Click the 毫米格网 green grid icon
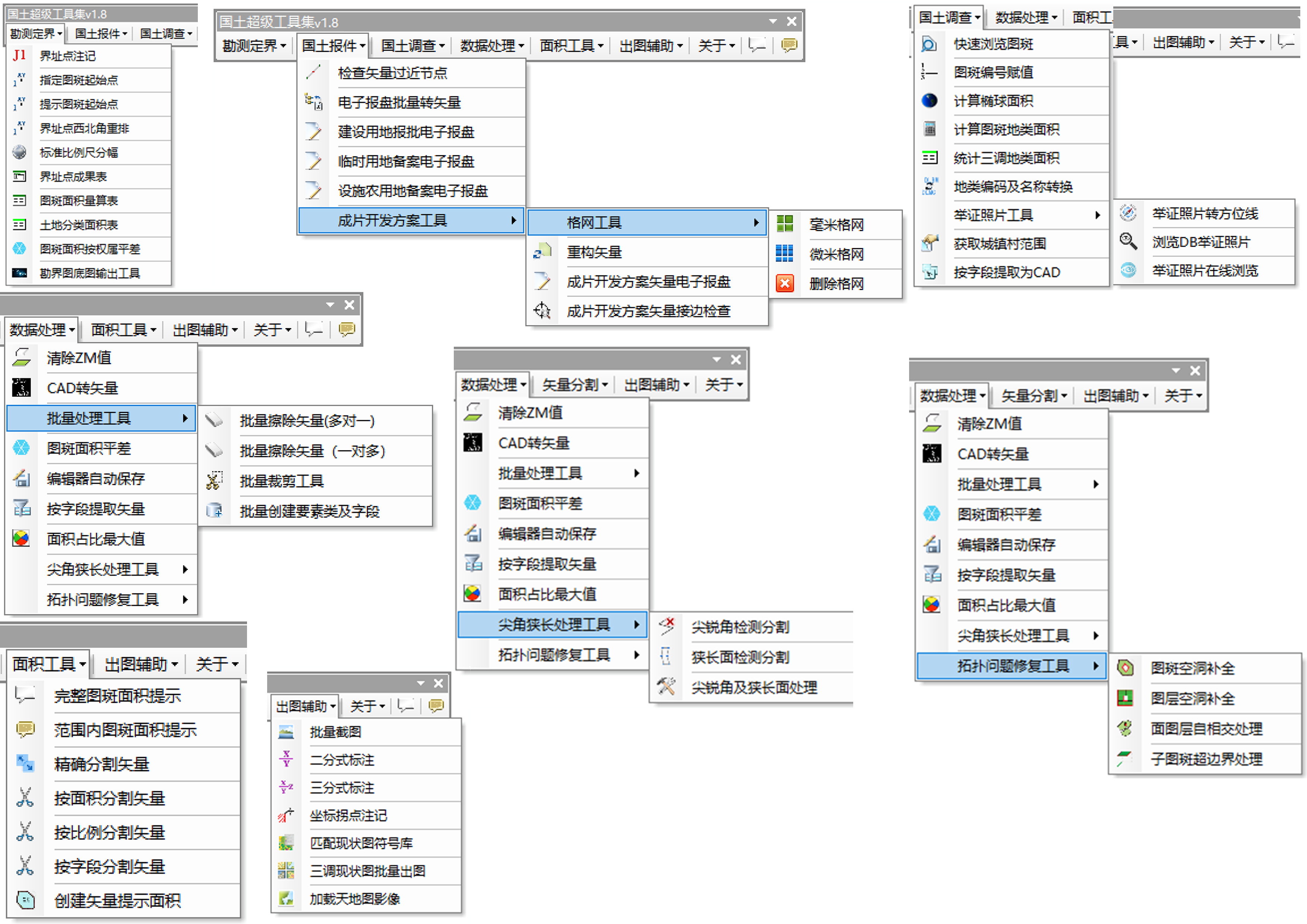 pos(784,224)
